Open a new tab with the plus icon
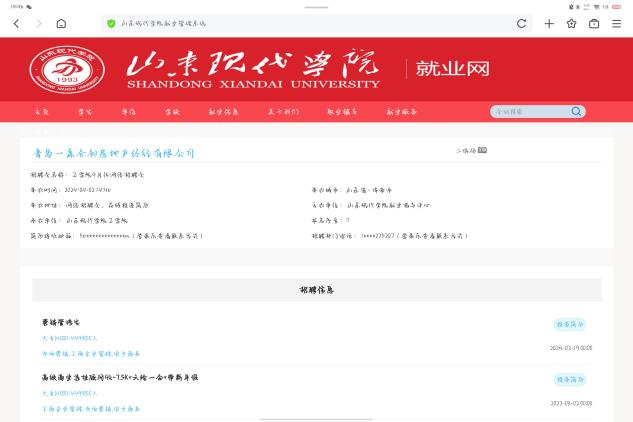The width and height of the screenshot is (633, 422). coord(549,23)
